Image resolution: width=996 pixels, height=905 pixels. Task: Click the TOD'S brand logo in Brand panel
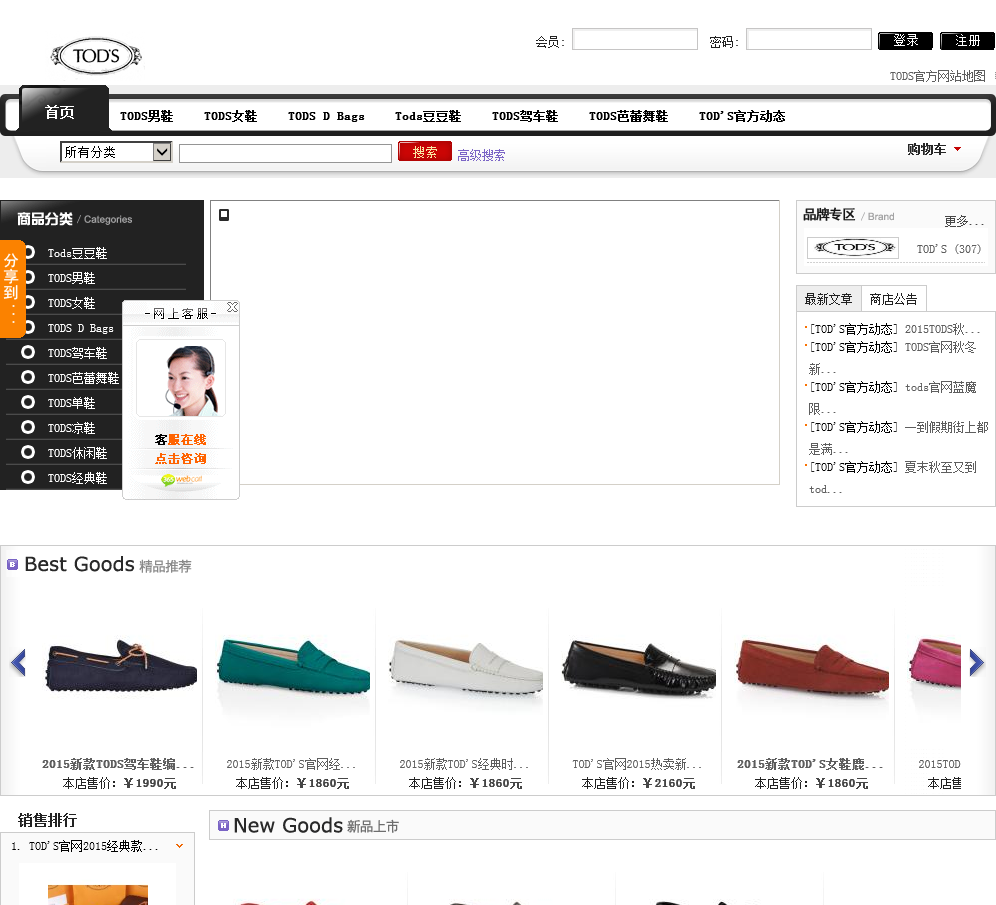coord(853,248)
